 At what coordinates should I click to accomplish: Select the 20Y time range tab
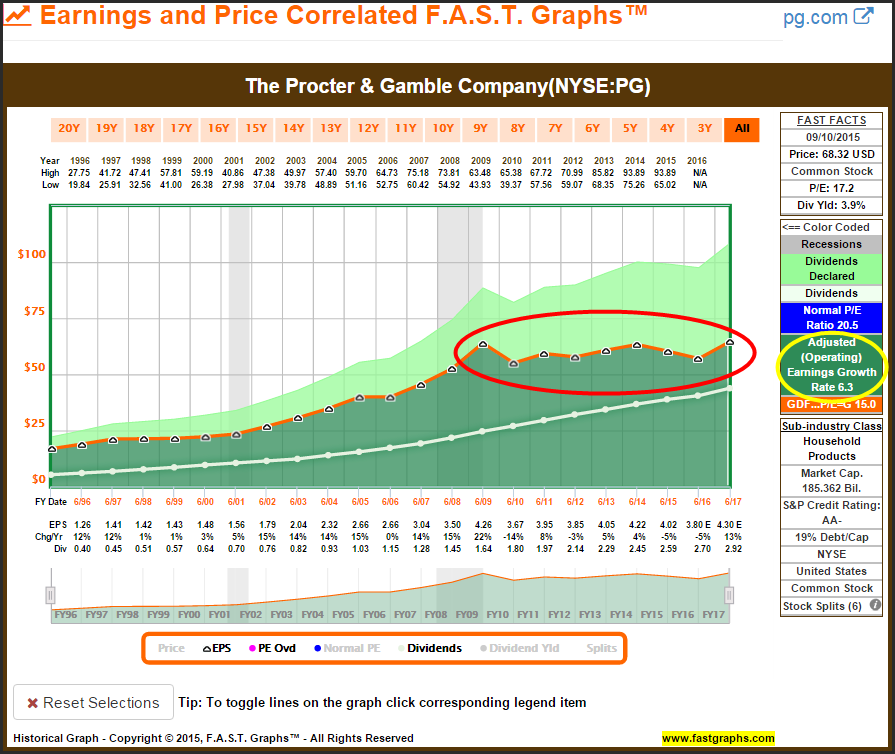69,128
